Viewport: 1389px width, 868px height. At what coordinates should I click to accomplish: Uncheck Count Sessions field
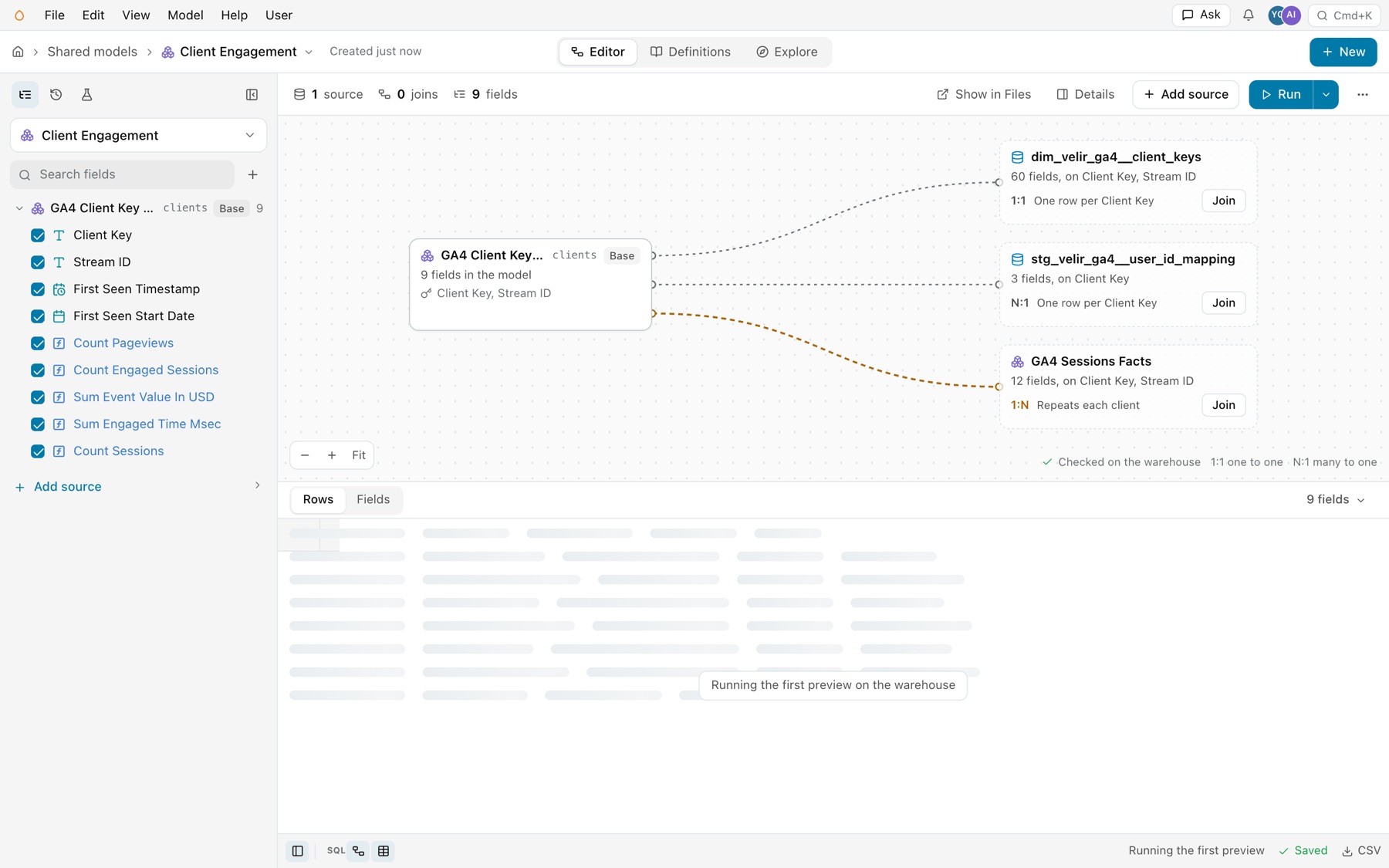[38, 451]
